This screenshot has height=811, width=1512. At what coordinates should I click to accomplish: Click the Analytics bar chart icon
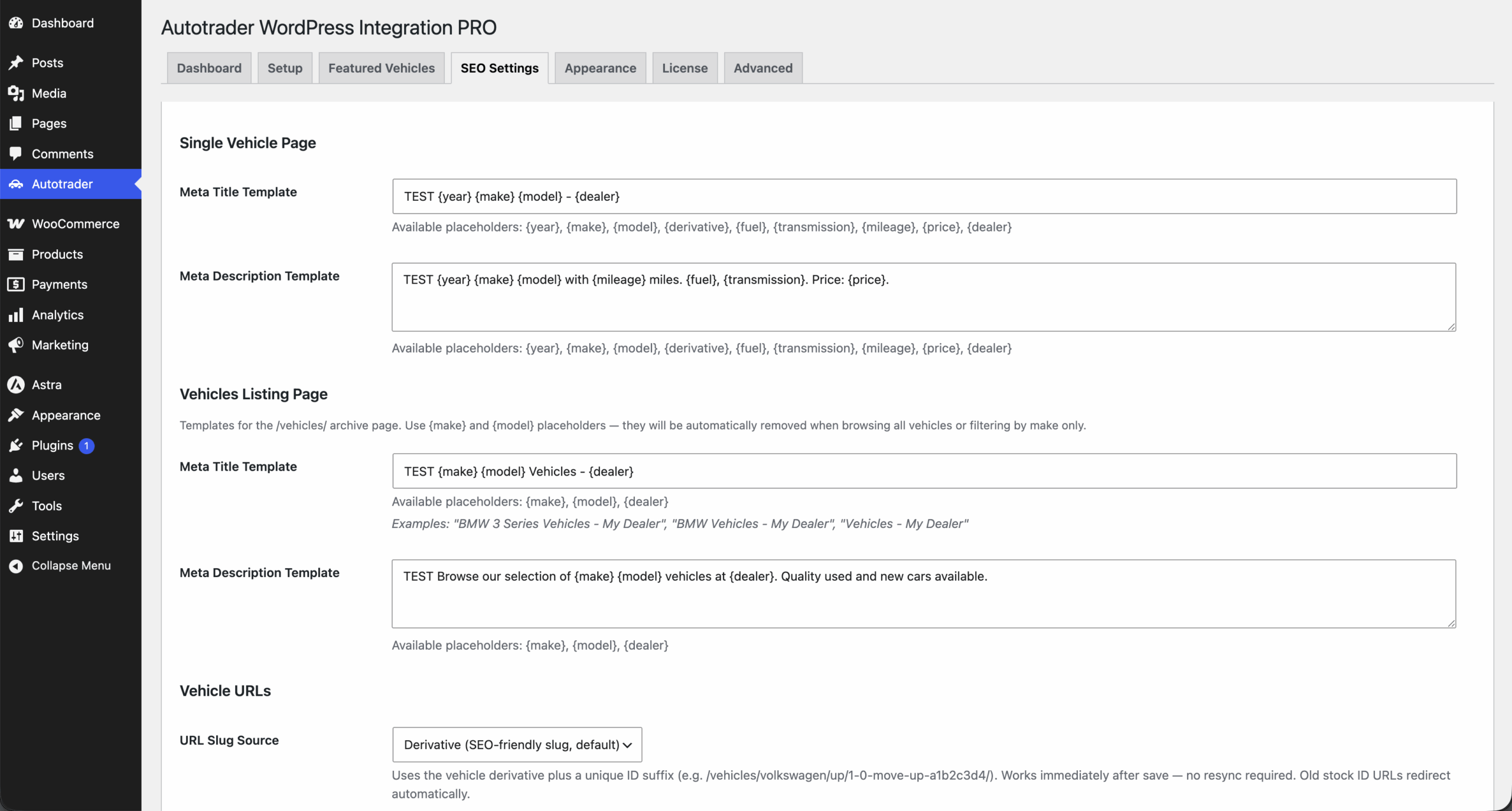(x=16, y=315)
